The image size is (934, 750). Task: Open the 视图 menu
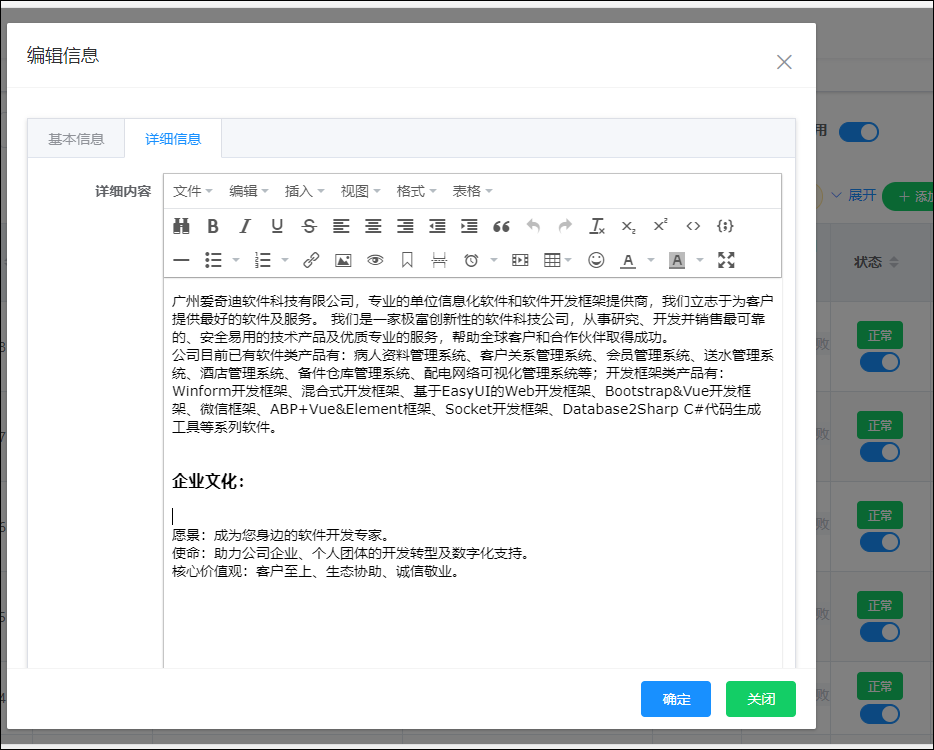(360, 191)
